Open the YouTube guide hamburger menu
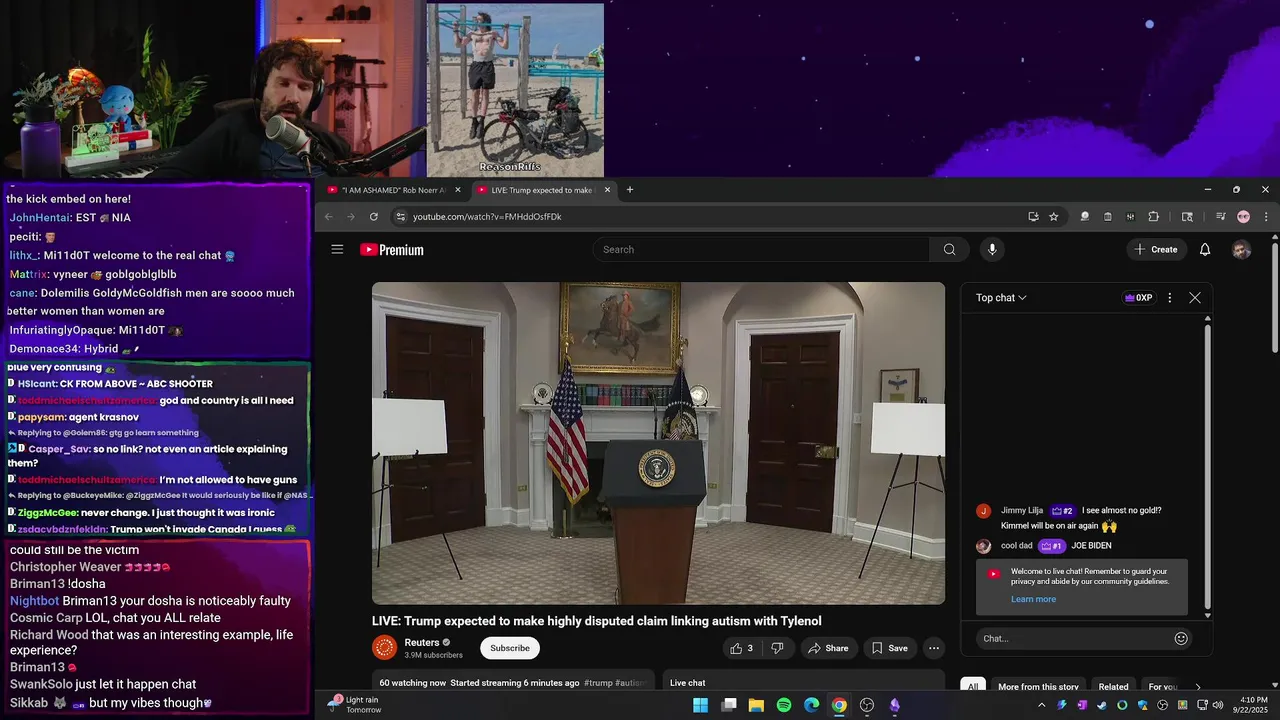The height and width of the screenshot is (720, 1280). [337, 250]
